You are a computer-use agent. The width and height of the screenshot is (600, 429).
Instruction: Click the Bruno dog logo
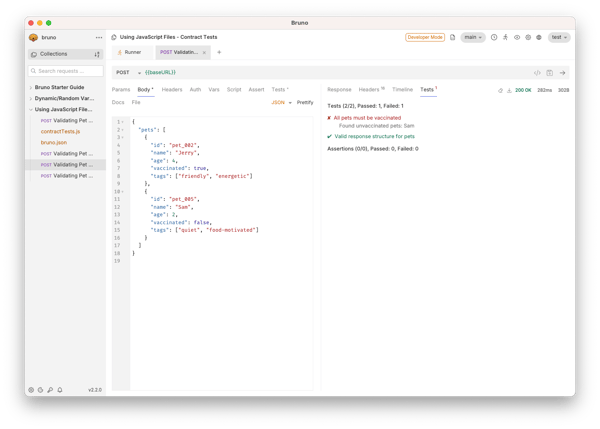(33, 38)
